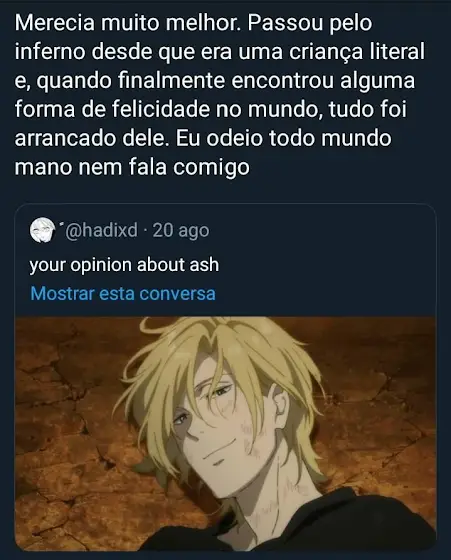Click the phrase 'criança literal' in the tweet

click(x=357, y=52)
